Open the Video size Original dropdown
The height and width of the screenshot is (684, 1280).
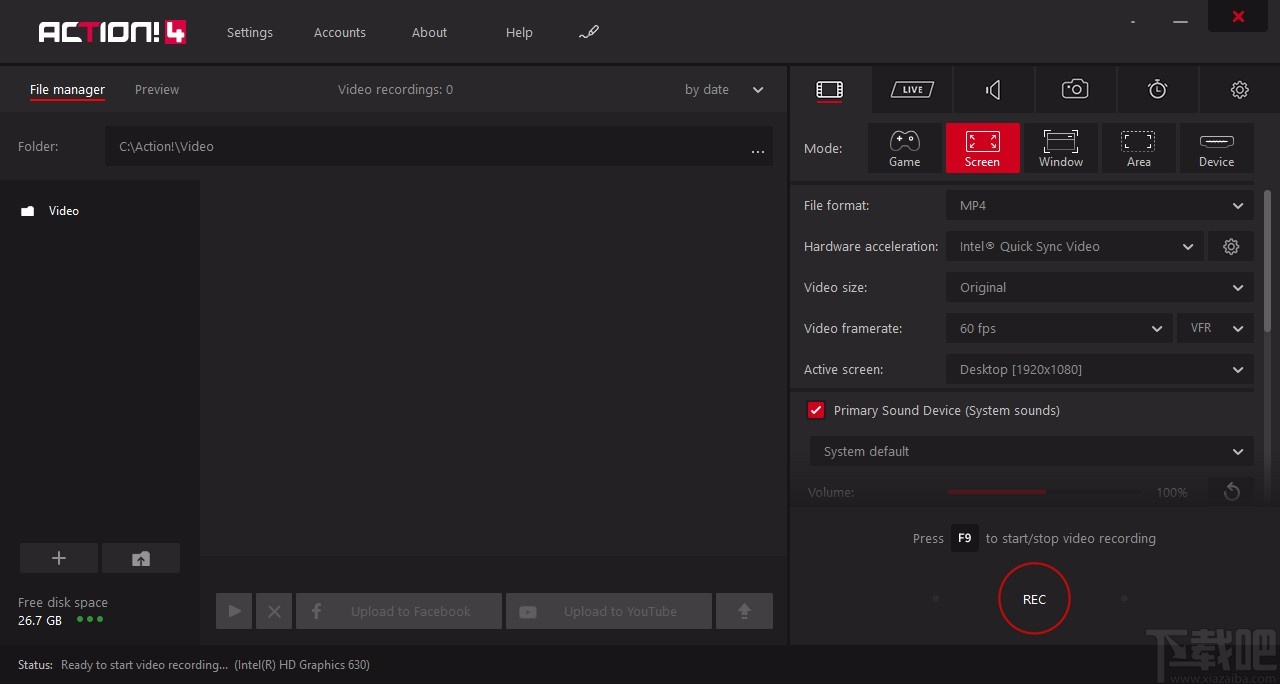pos(1100,287)
